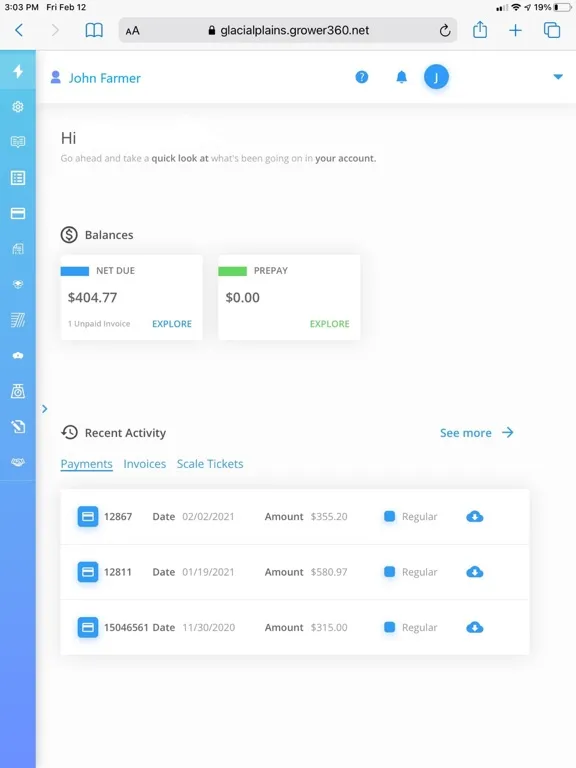Click the $0.00 prepay amount
The width and height of the screenshot is (576, 768).
point(242,297)
